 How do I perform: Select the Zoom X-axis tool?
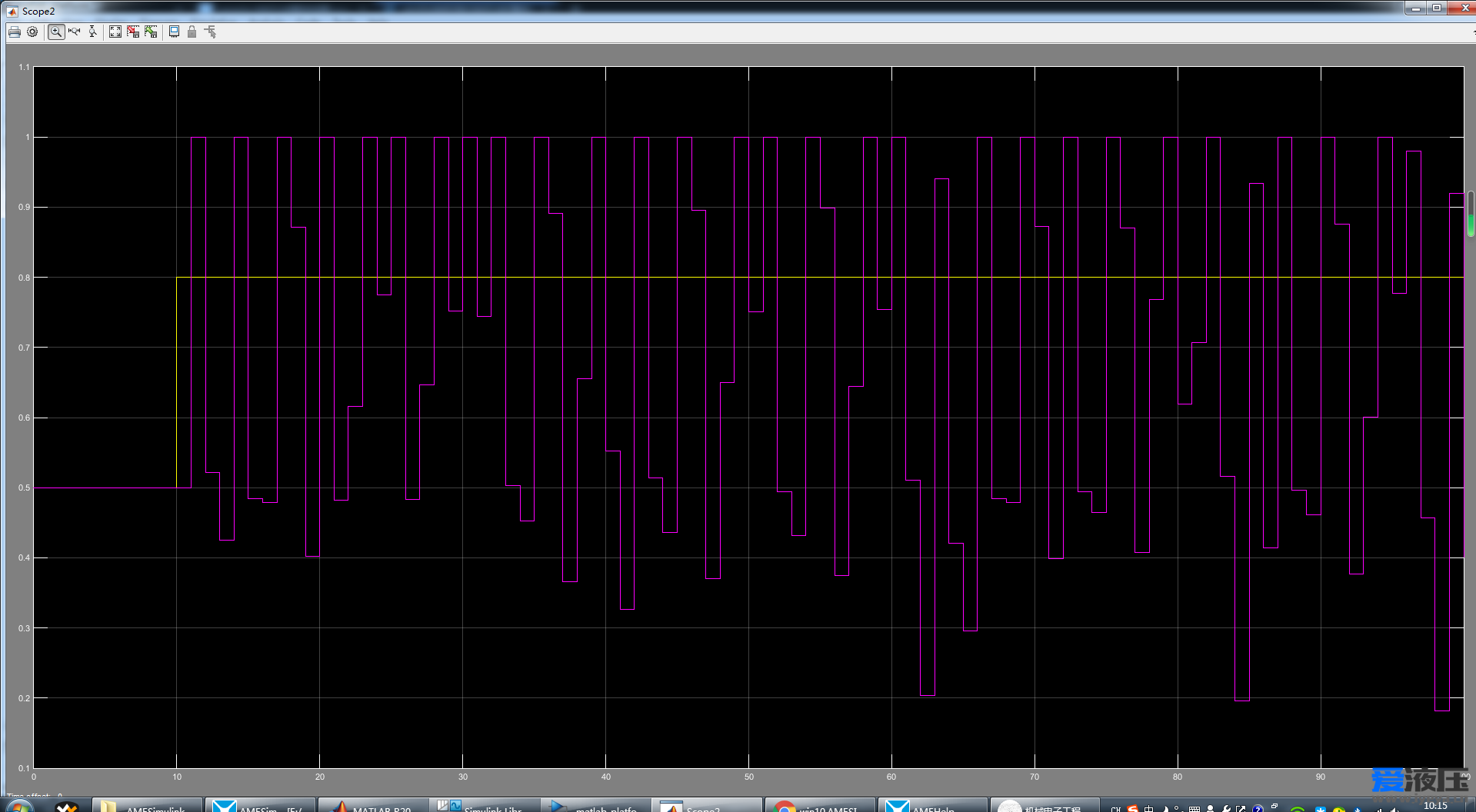(75, 32)
